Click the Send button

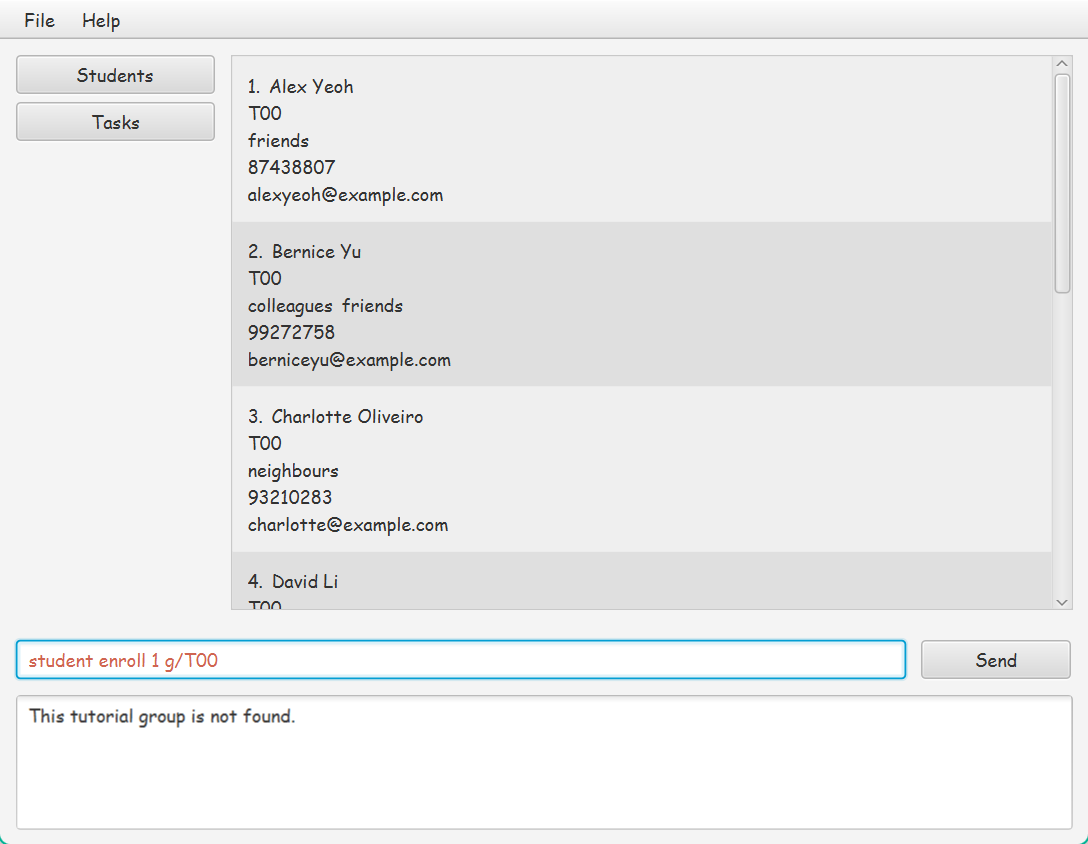(x=996, y=660)
